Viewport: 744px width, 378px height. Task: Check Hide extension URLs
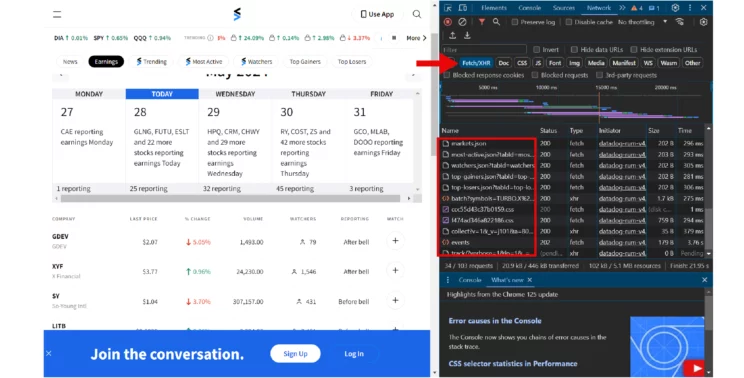633,49
